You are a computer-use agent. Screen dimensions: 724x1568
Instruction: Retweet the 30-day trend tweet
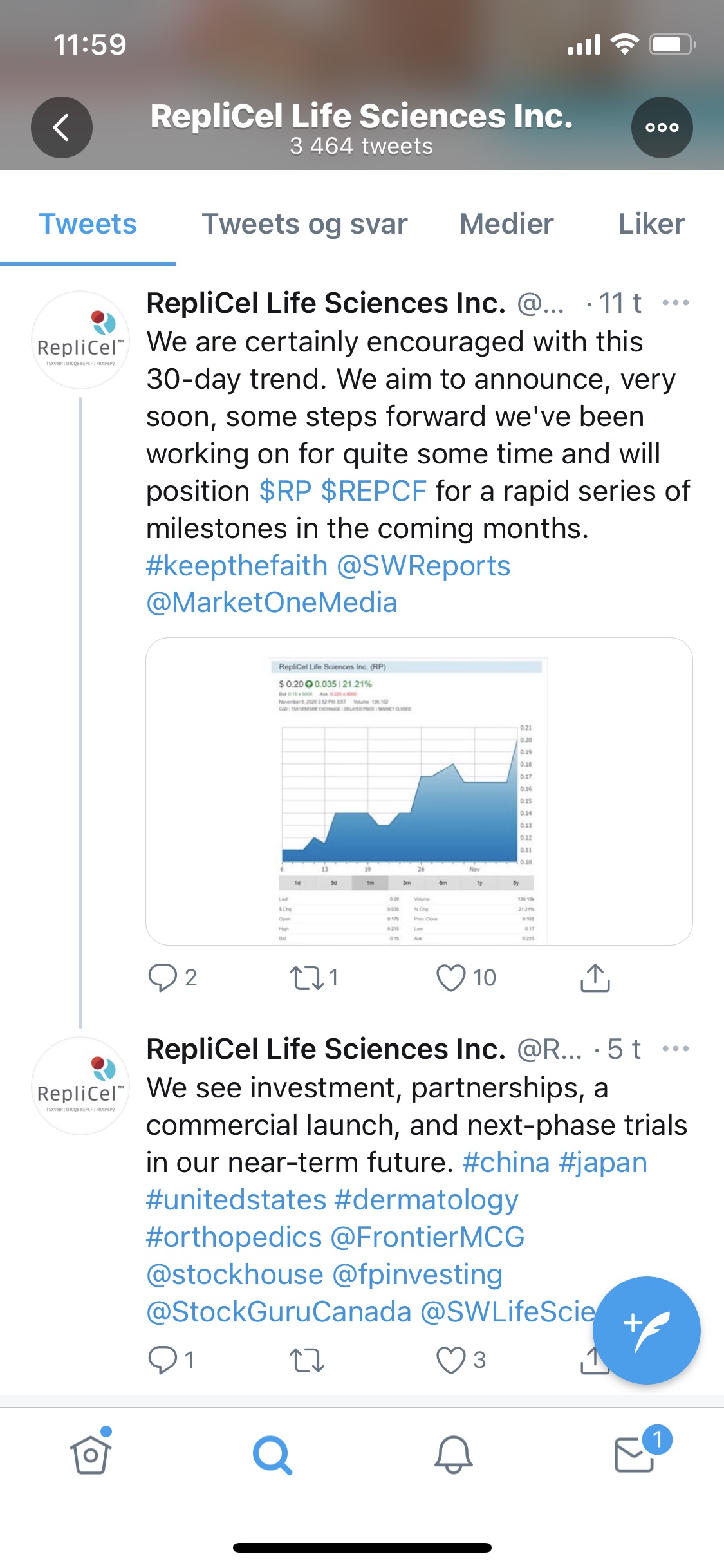306,977
